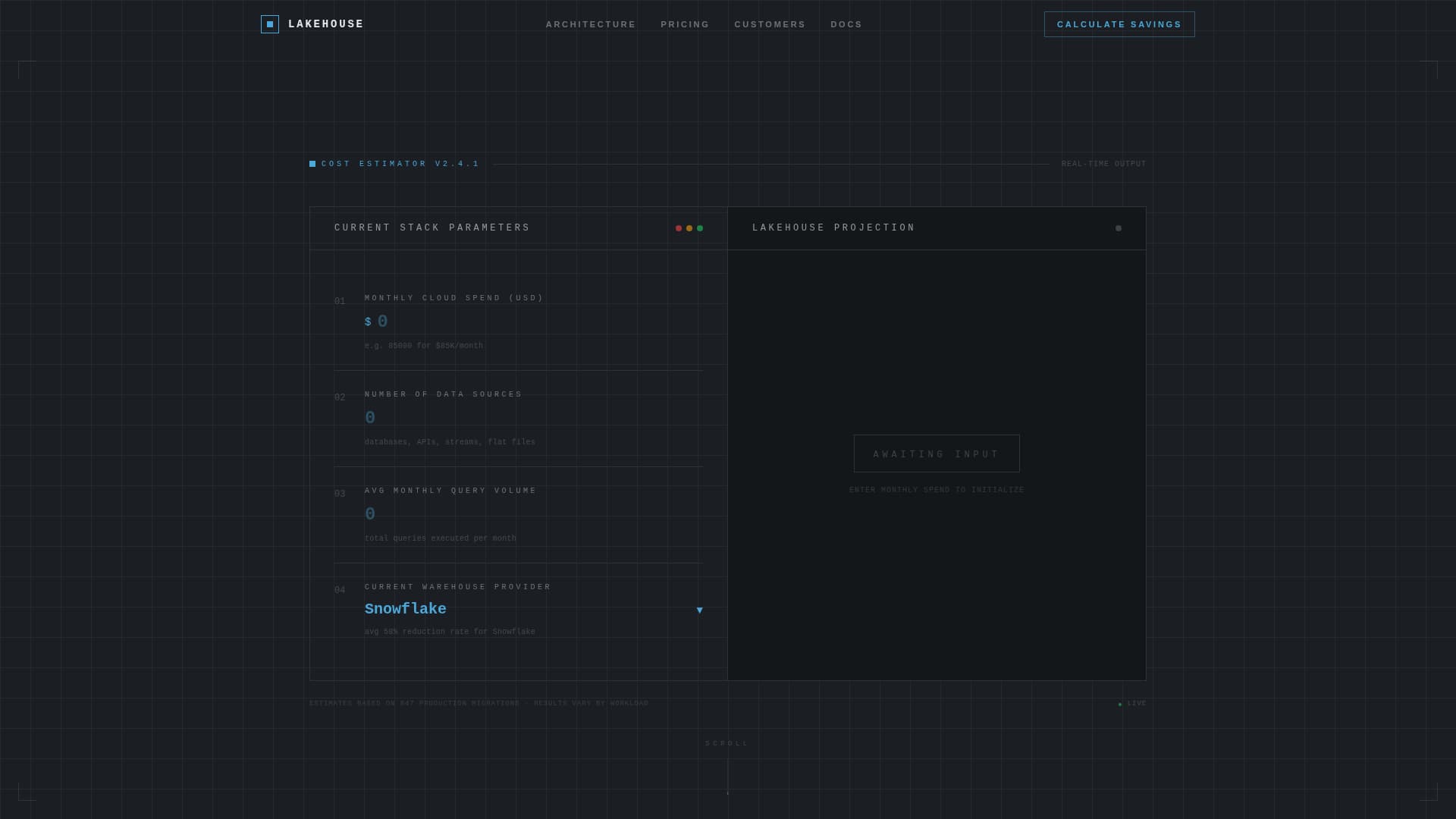
Task: Click the step number 01 label
Action: tap(340, 301)
